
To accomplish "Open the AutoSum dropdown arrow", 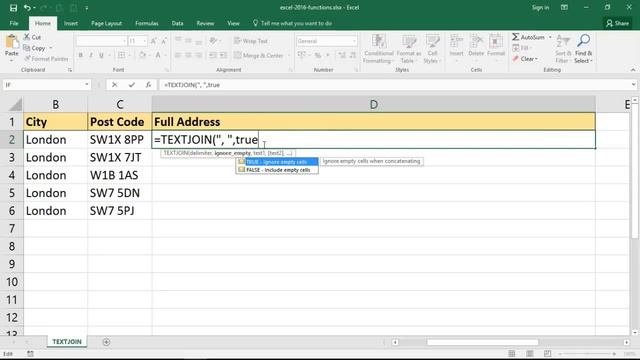I will click(550, 37).
